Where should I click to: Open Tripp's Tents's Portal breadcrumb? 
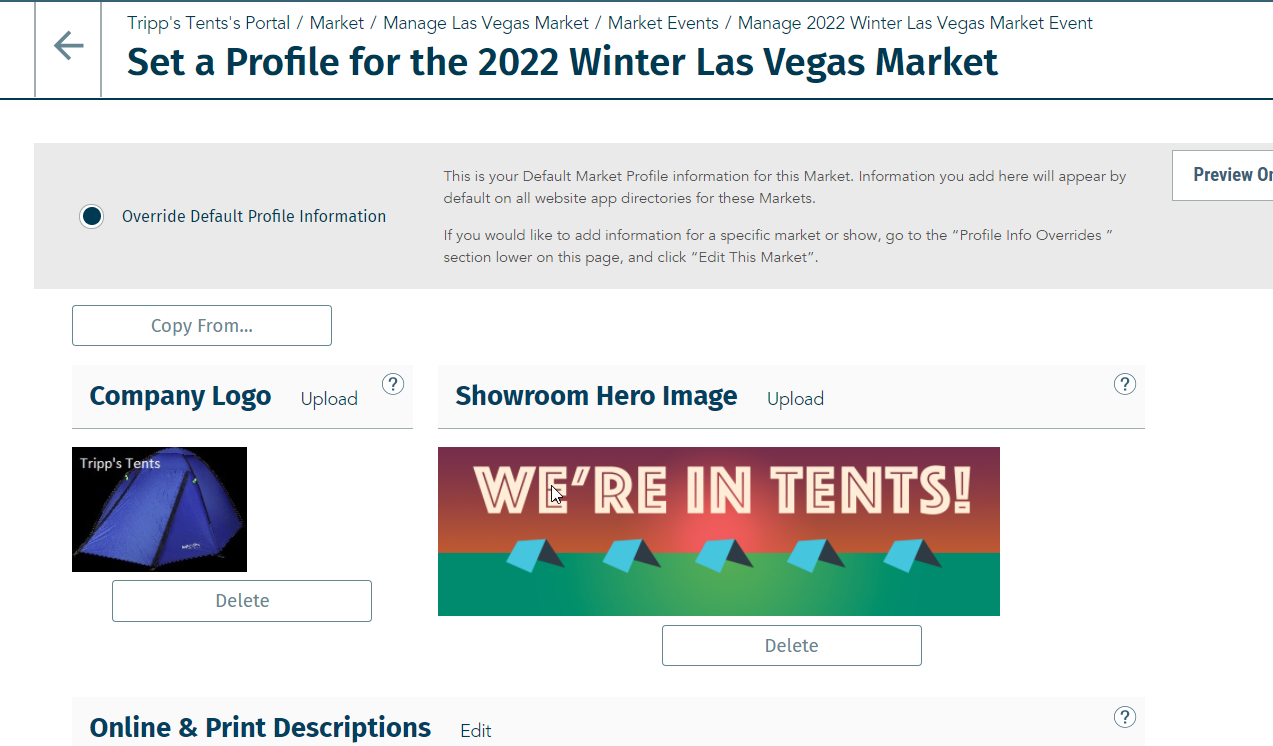(x=209, y=23)
